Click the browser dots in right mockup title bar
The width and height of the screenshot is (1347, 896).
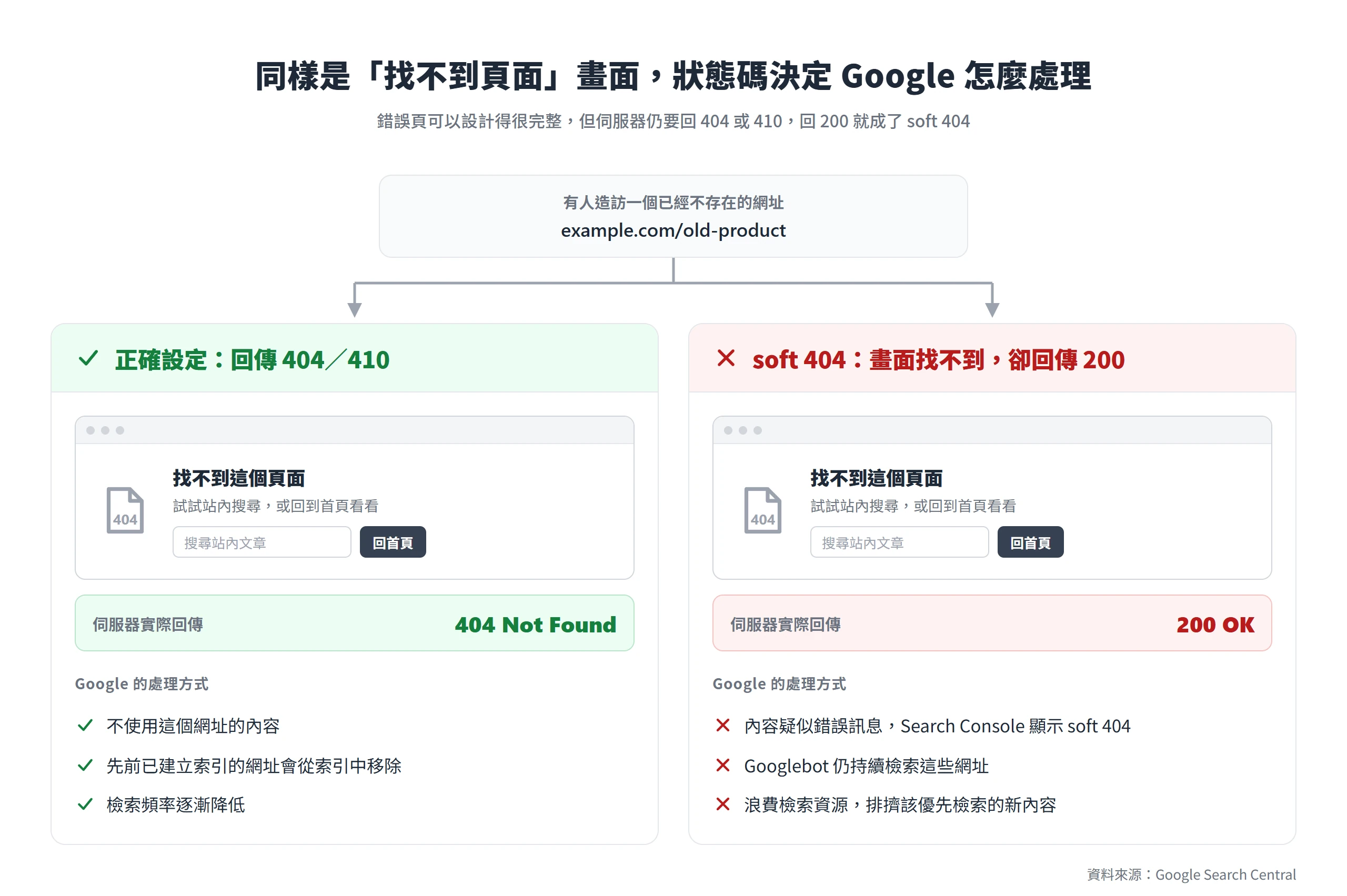[742, 430]
